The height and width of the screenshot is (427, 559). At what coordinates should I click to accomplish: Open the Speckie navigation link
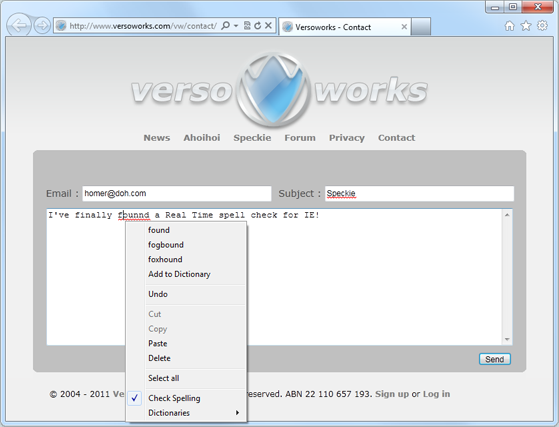click(x=252, y=138)
